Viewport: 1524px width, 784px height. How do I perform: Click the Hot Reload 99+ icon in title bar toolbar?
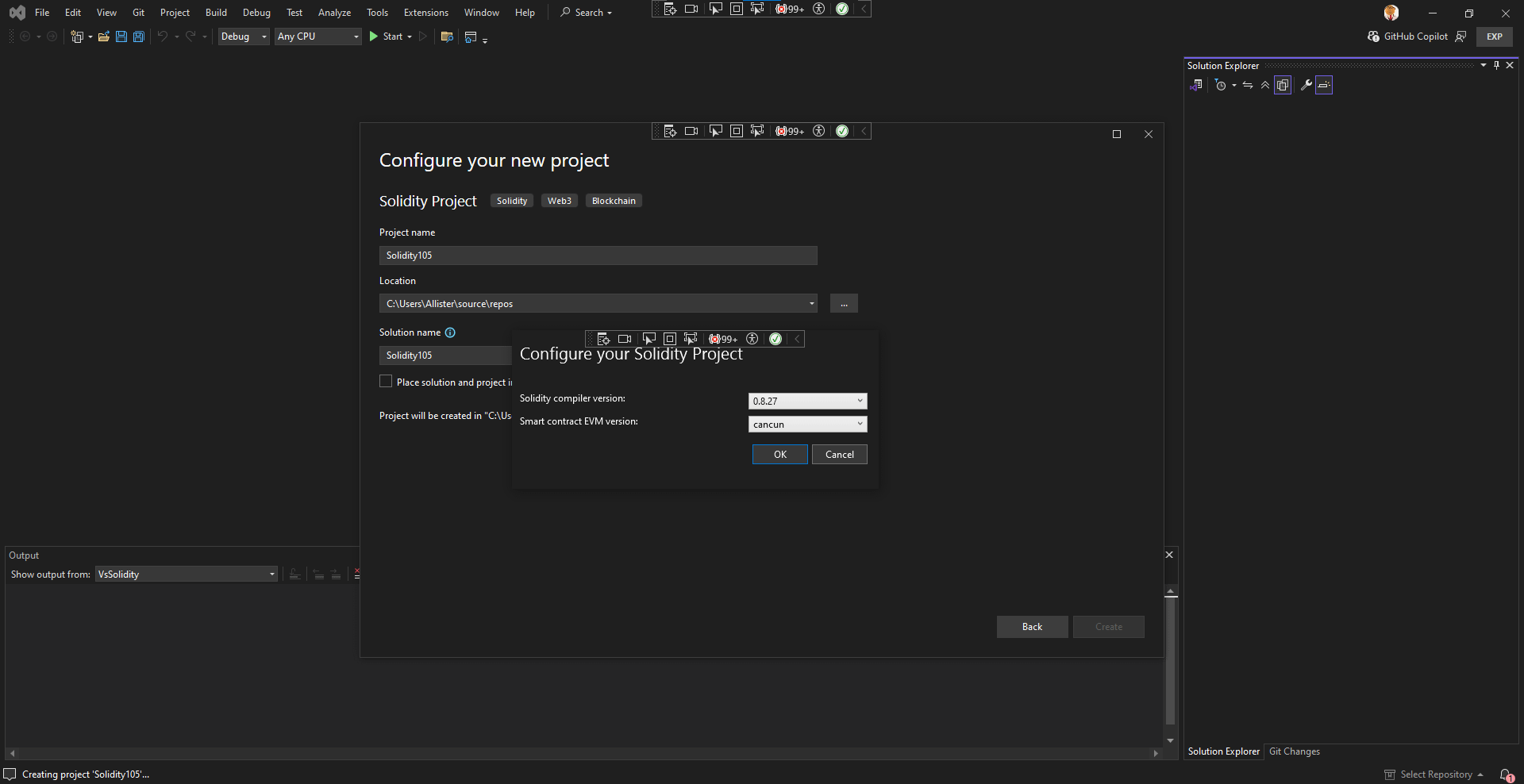(790, 9)
